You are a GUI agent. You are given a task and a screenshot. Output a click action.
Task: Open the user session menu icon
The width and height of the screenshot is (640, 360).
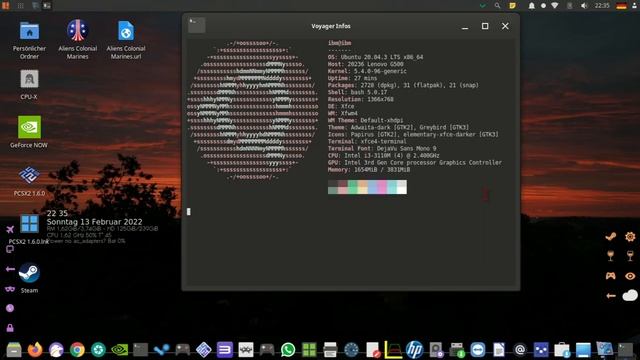click(635, 6)
